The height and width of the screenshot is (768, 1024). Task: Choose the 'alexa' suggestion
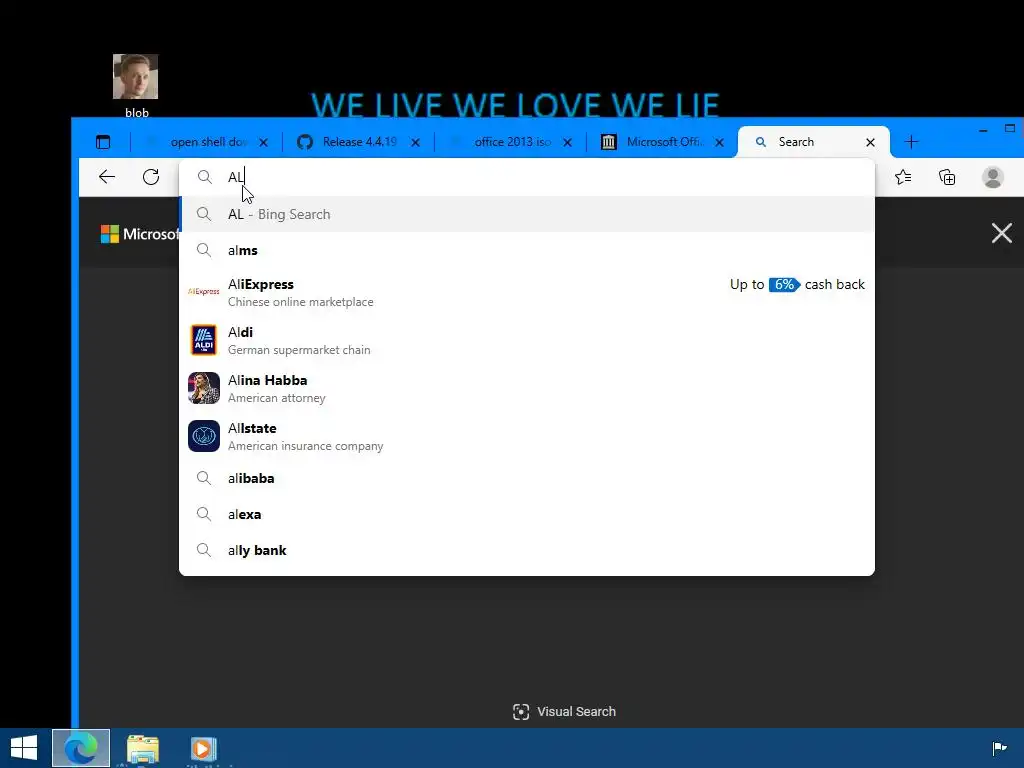(526, 514)
